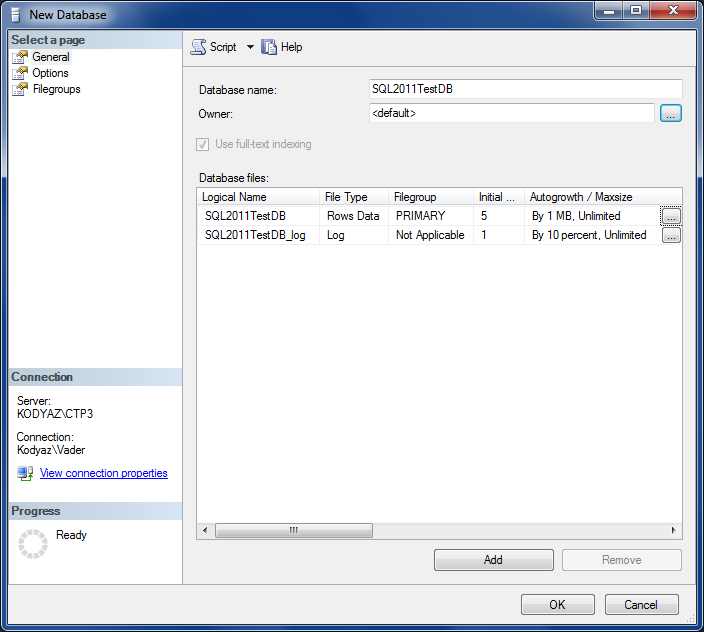Click the Log file type cell

354,235
